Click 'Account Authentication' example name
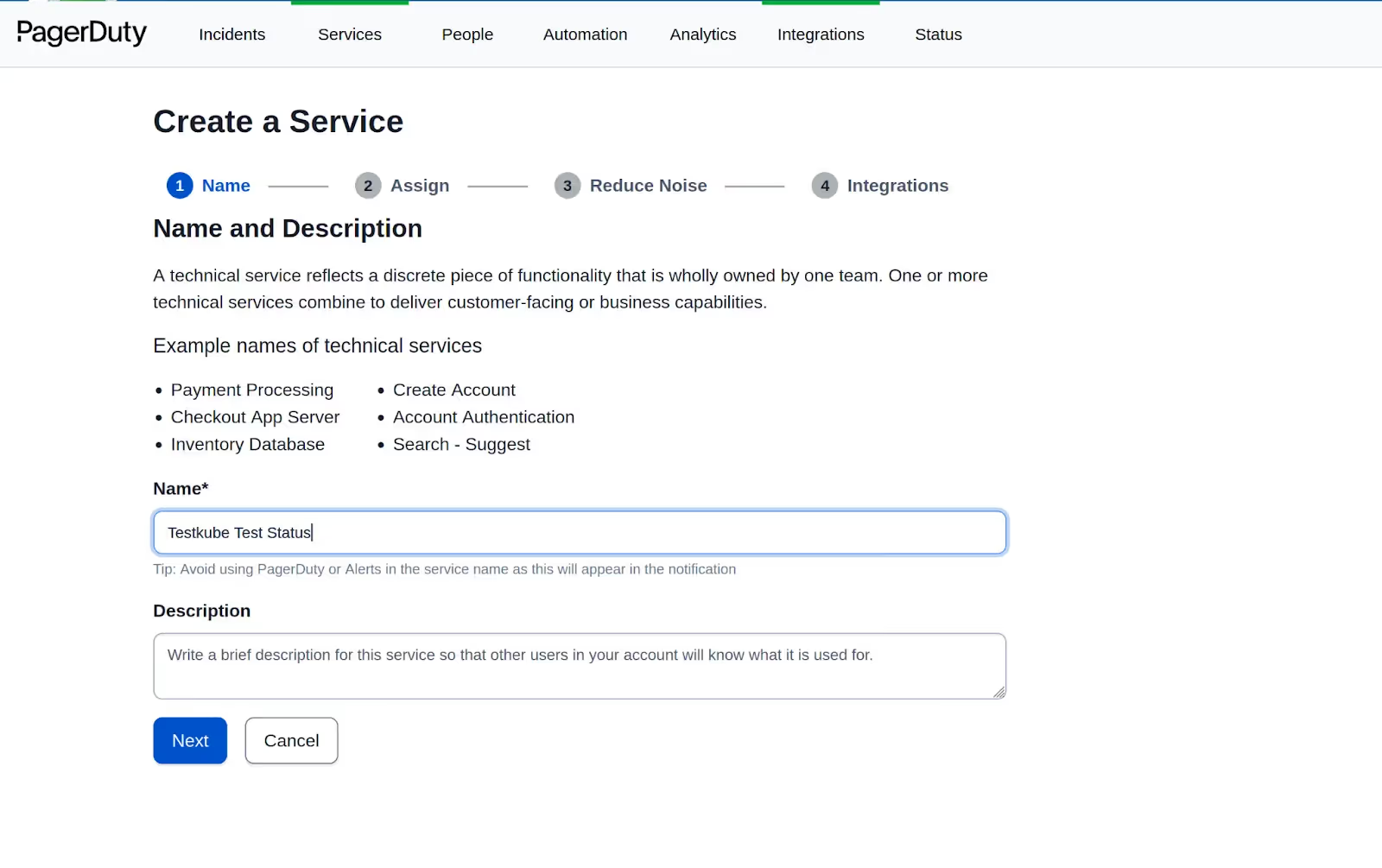Image resolution: width=1382 pixels, height=868 pixels. pos(484,417)
